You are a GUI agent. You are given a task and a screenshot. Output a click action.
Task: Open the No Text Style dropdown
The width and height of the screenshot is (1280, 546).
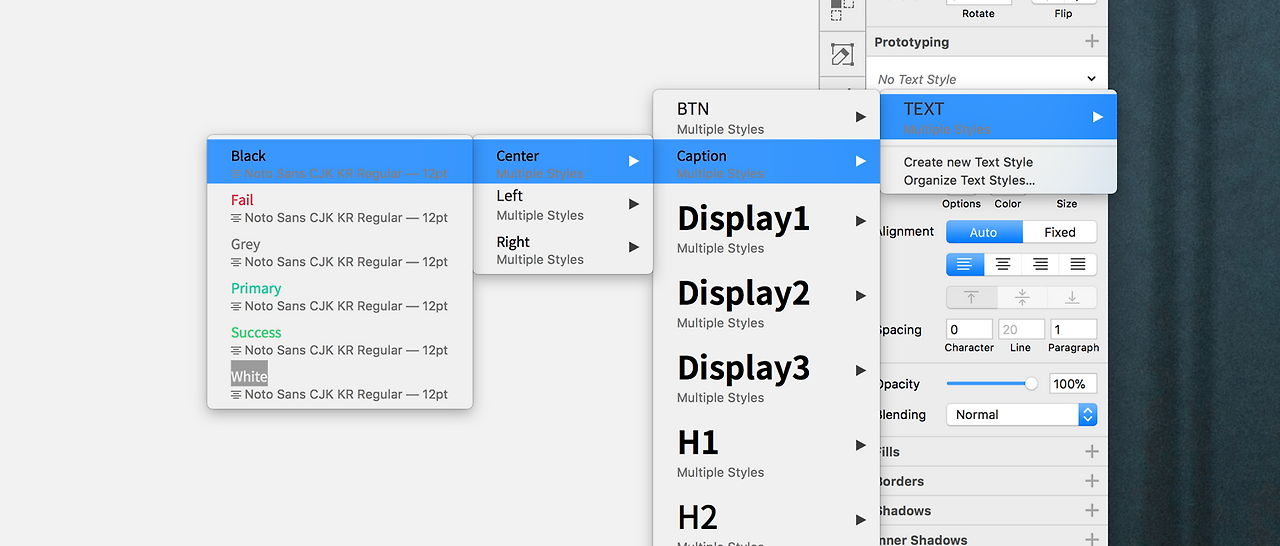tap(987, 79)
